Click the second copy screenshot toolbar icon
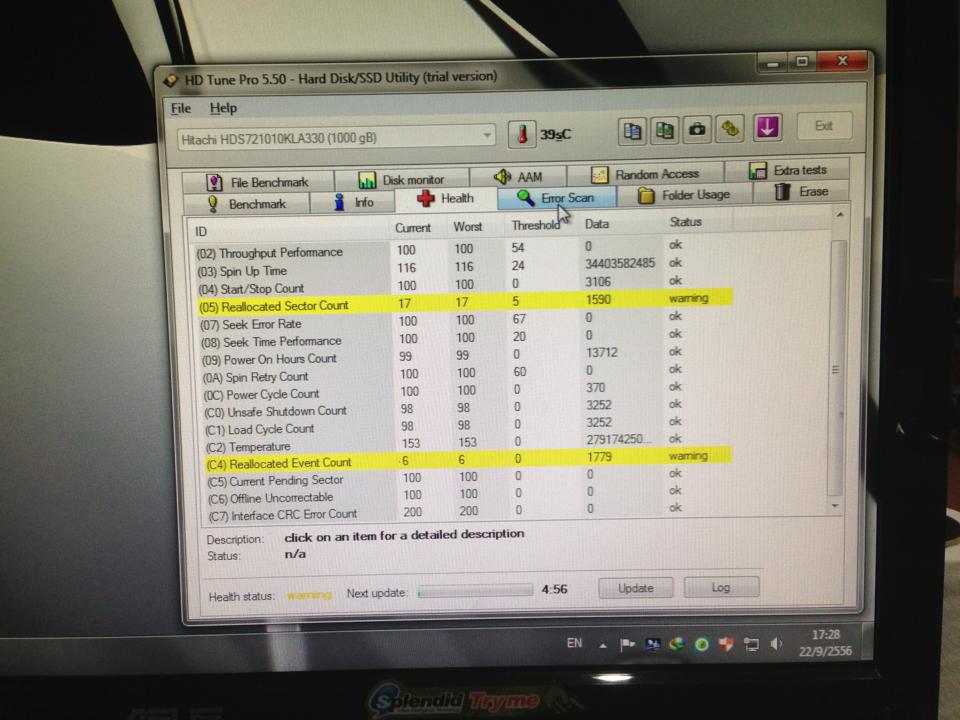 [664, 130]
